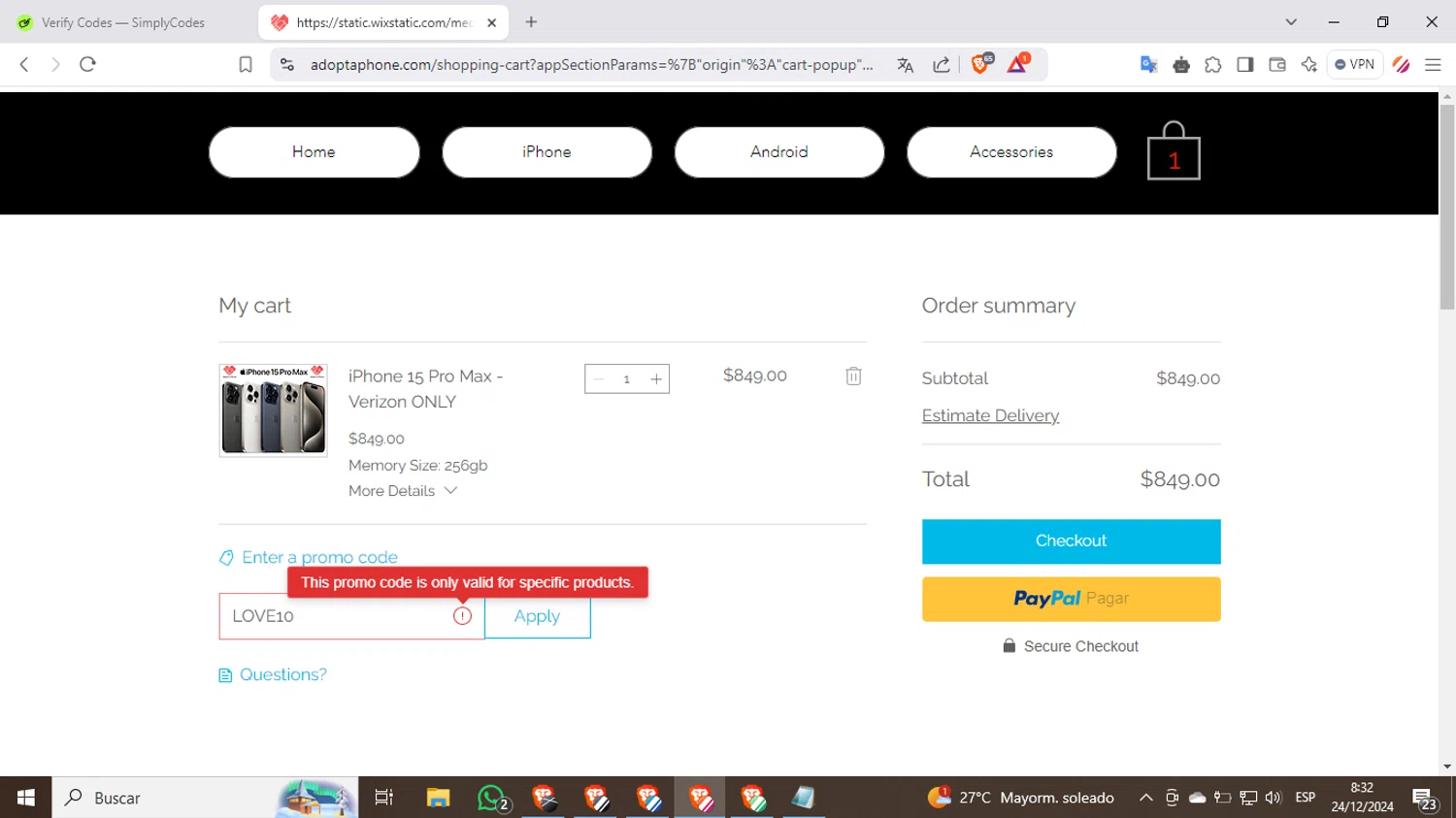1456x818 pixels.
Task: Open the volume control icon
Action: tap(1274, 798)
